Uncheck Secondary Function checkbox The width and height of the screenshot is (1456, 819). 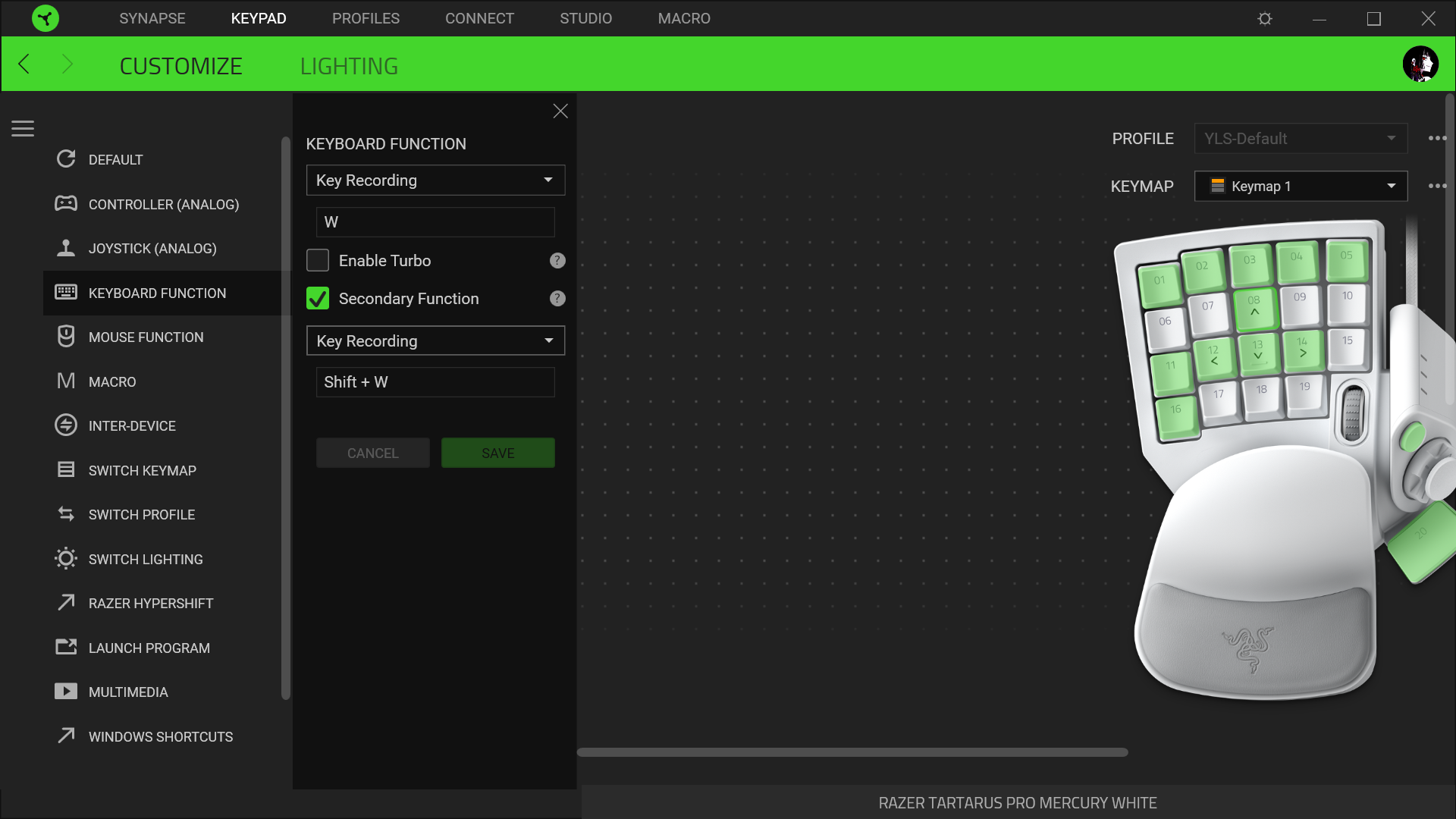coord(318,298)
